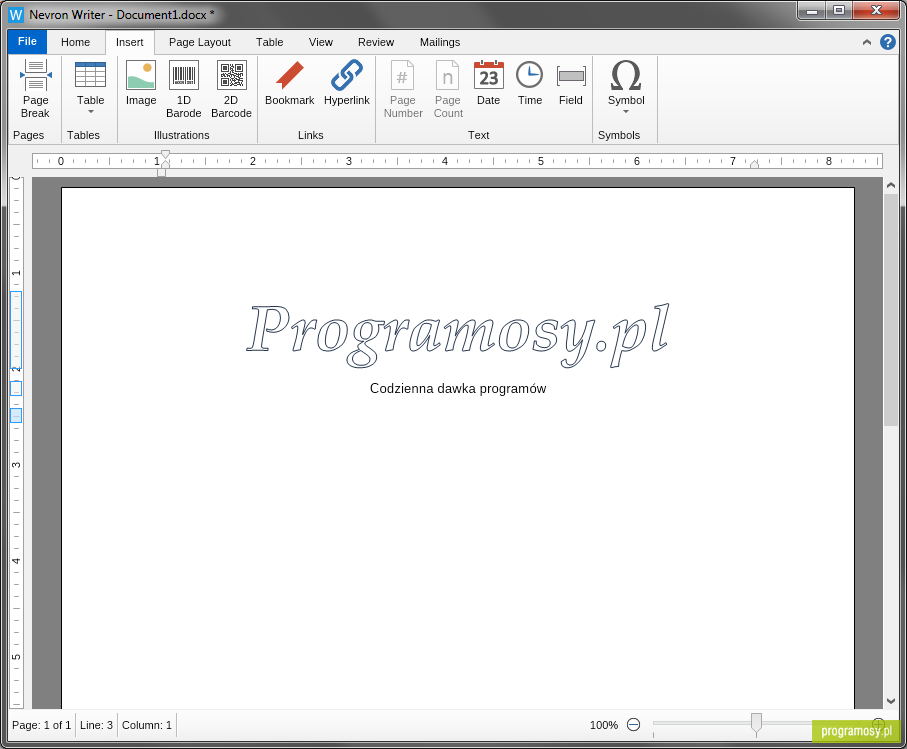Switch to the Mailings tab
Screen dimensions: 907x749
(440, 42)
